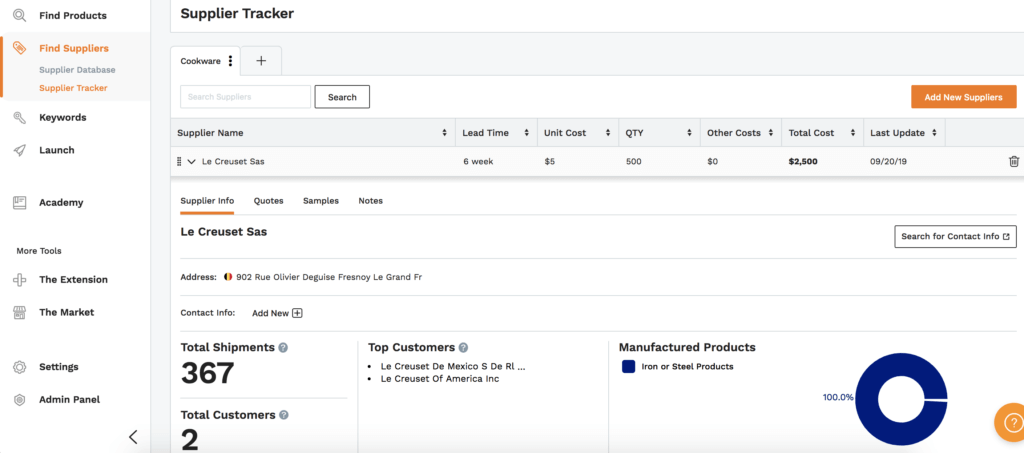
Task: Click the Iron or Steel Products color swatch
Action: (628, 367)
